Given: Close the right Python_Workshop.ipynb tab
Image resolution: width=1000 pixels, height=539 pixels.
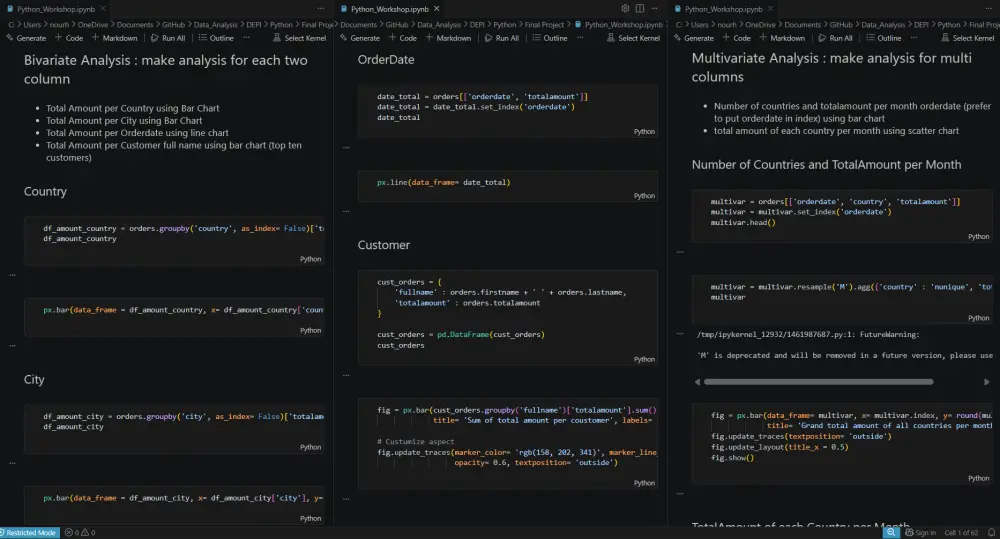Looking at the screenshot, I should (x=770, y=8).
